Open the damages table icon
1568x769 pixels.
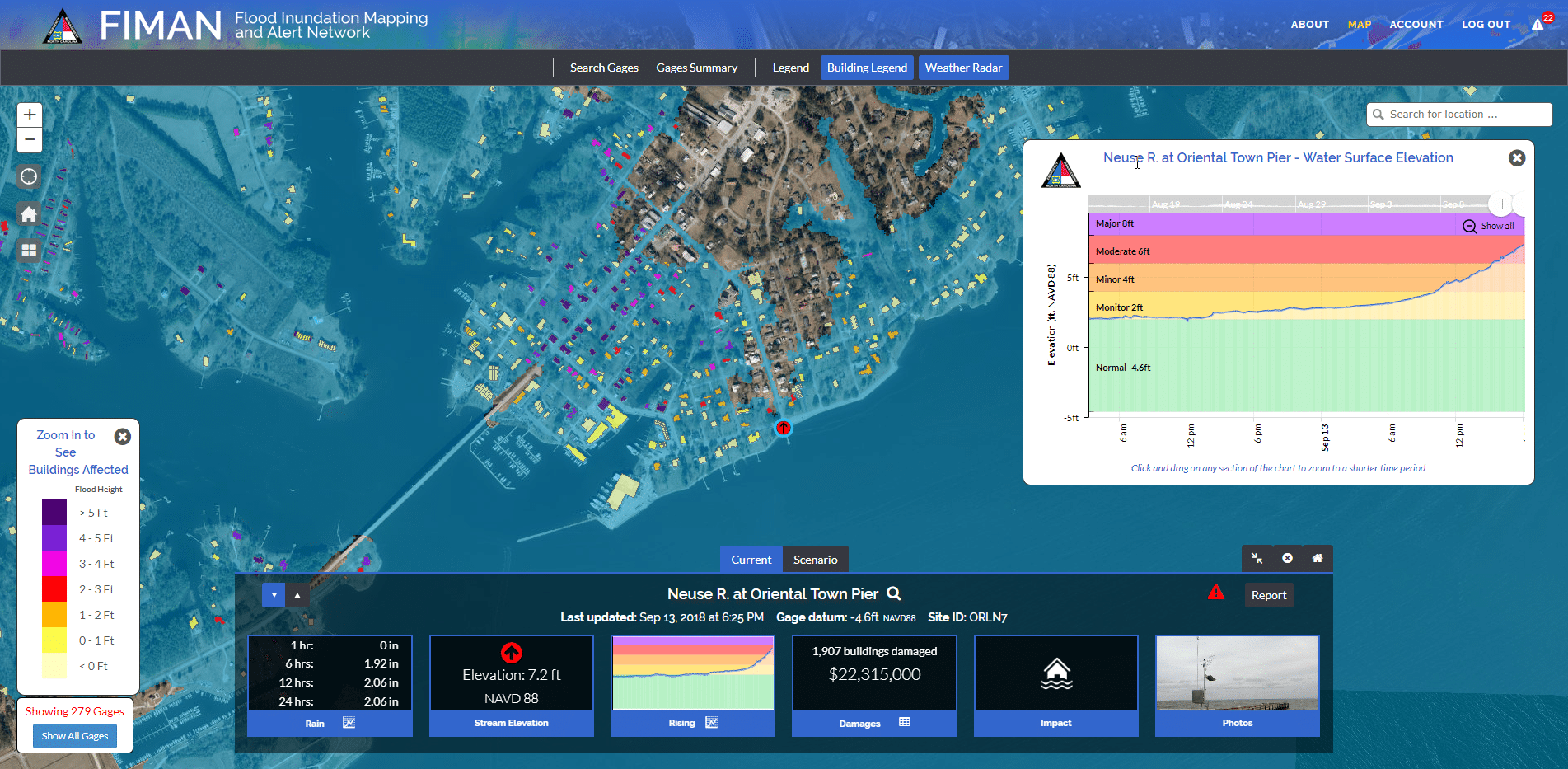tap(905, 723)
